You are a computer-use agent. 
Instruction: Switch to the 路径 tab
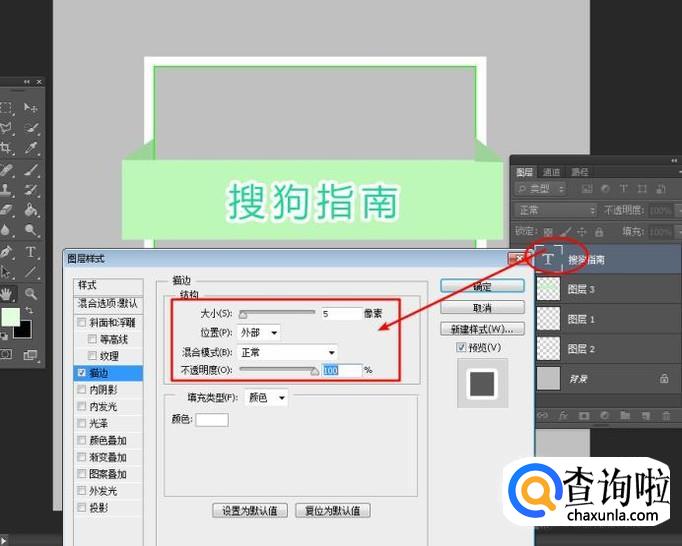pyautogui.click(x=580, y=172)
